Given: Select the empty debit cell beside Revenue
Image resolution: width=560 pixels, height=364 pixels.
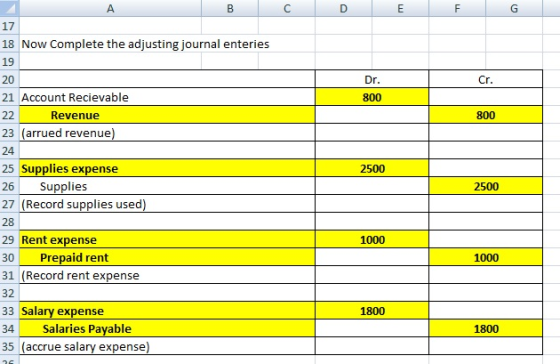Looking at the screenshot, I should [x=372, y=115].
